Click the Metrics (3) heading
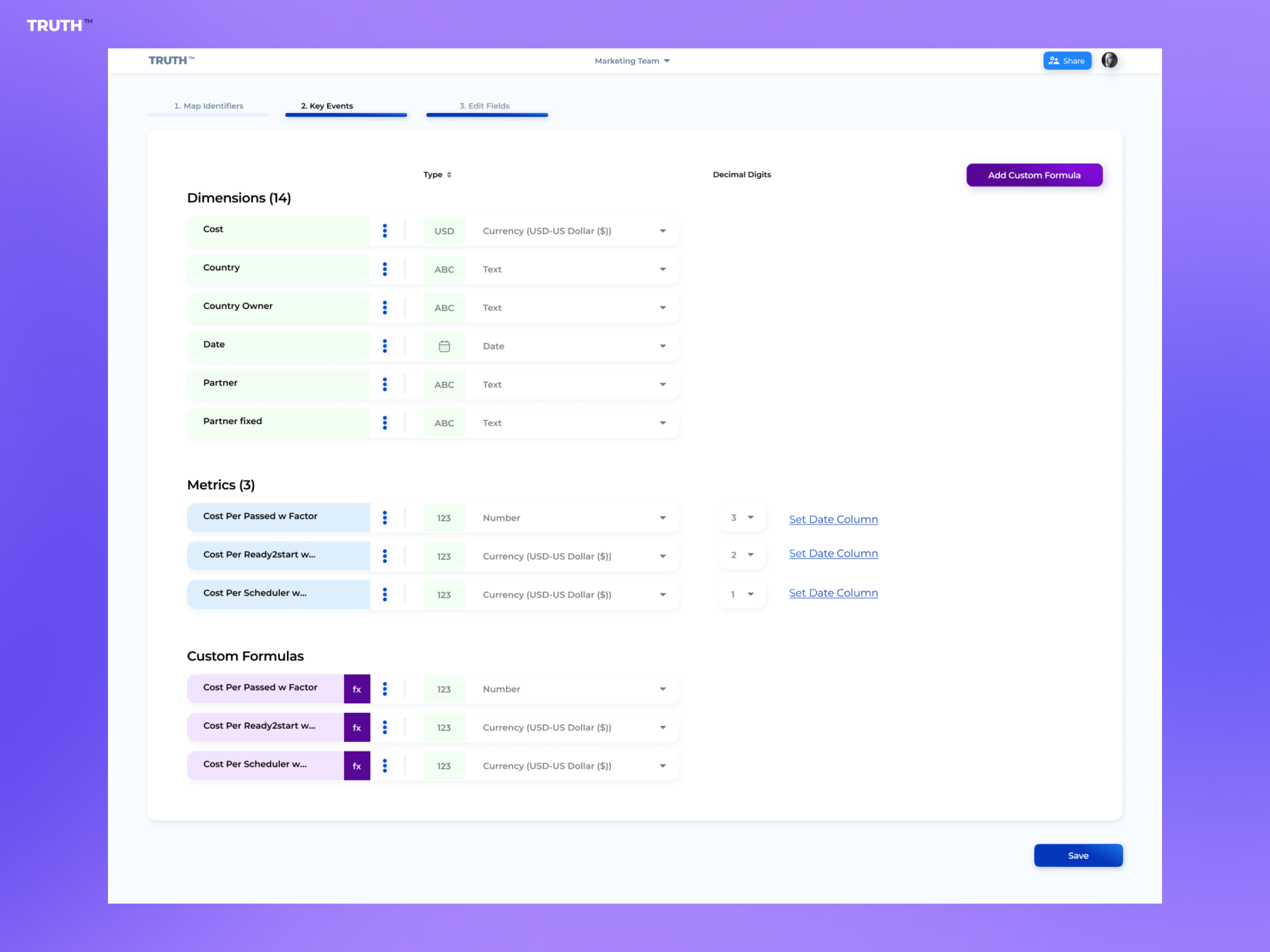Viewport: 1270px width, 952px height. (221, 485)
